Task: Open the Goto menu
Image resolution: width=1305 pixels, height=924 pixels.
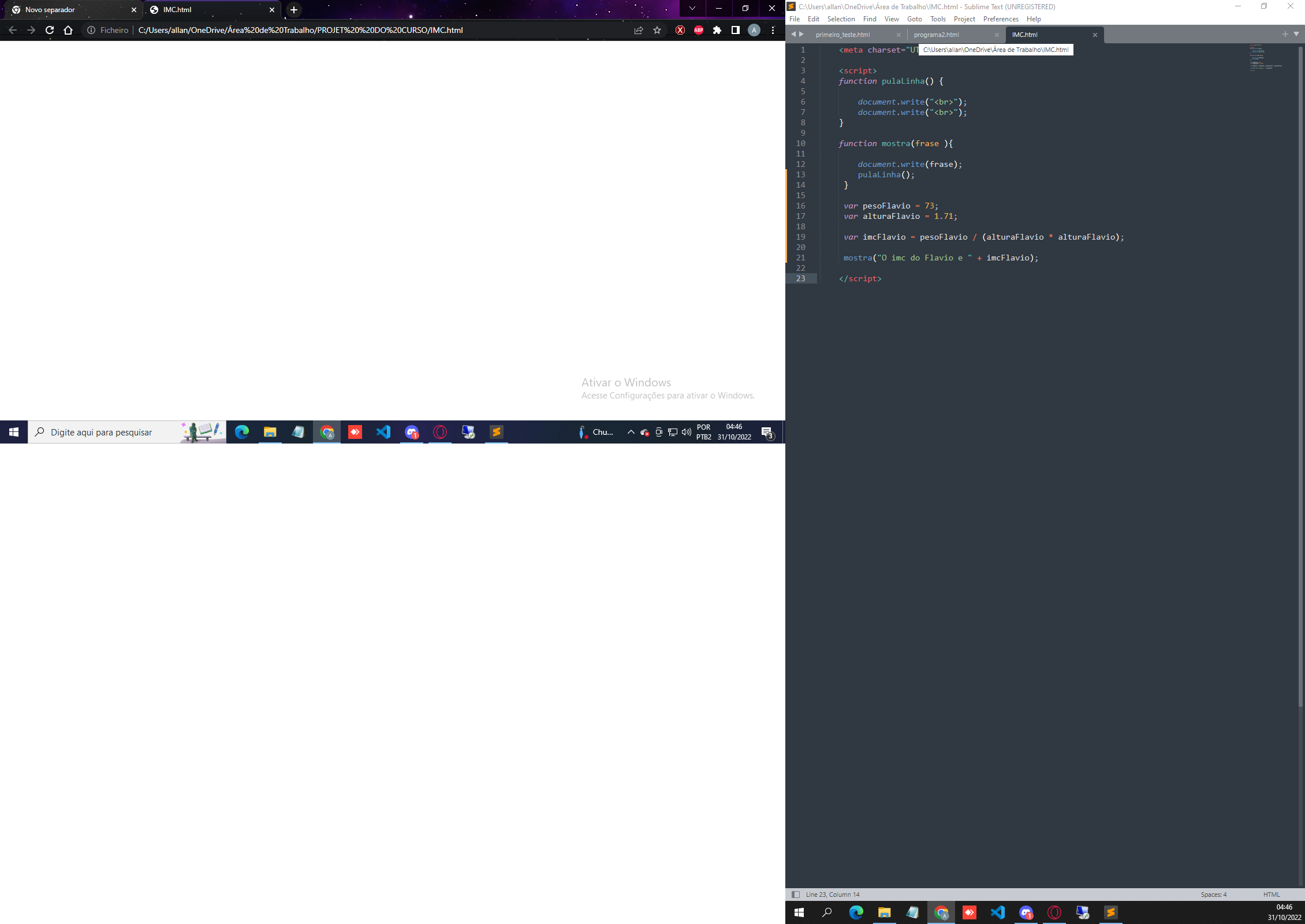Action: (915, 19)
